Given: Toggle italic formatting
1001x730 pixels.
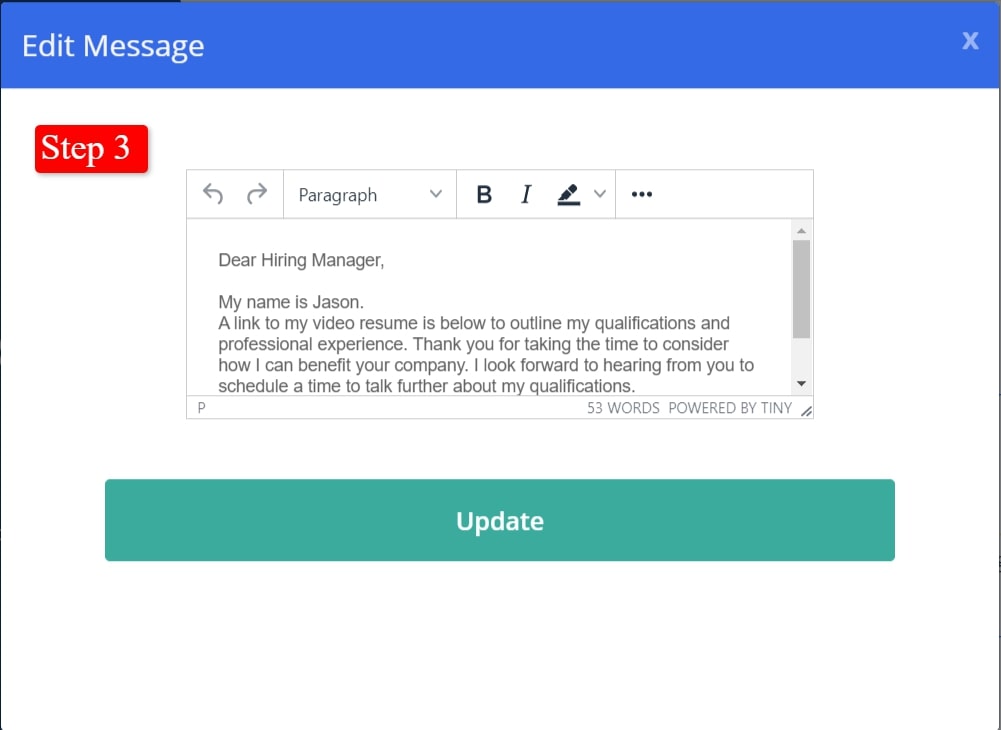Looking at the screenshot, I should (526, 195).
